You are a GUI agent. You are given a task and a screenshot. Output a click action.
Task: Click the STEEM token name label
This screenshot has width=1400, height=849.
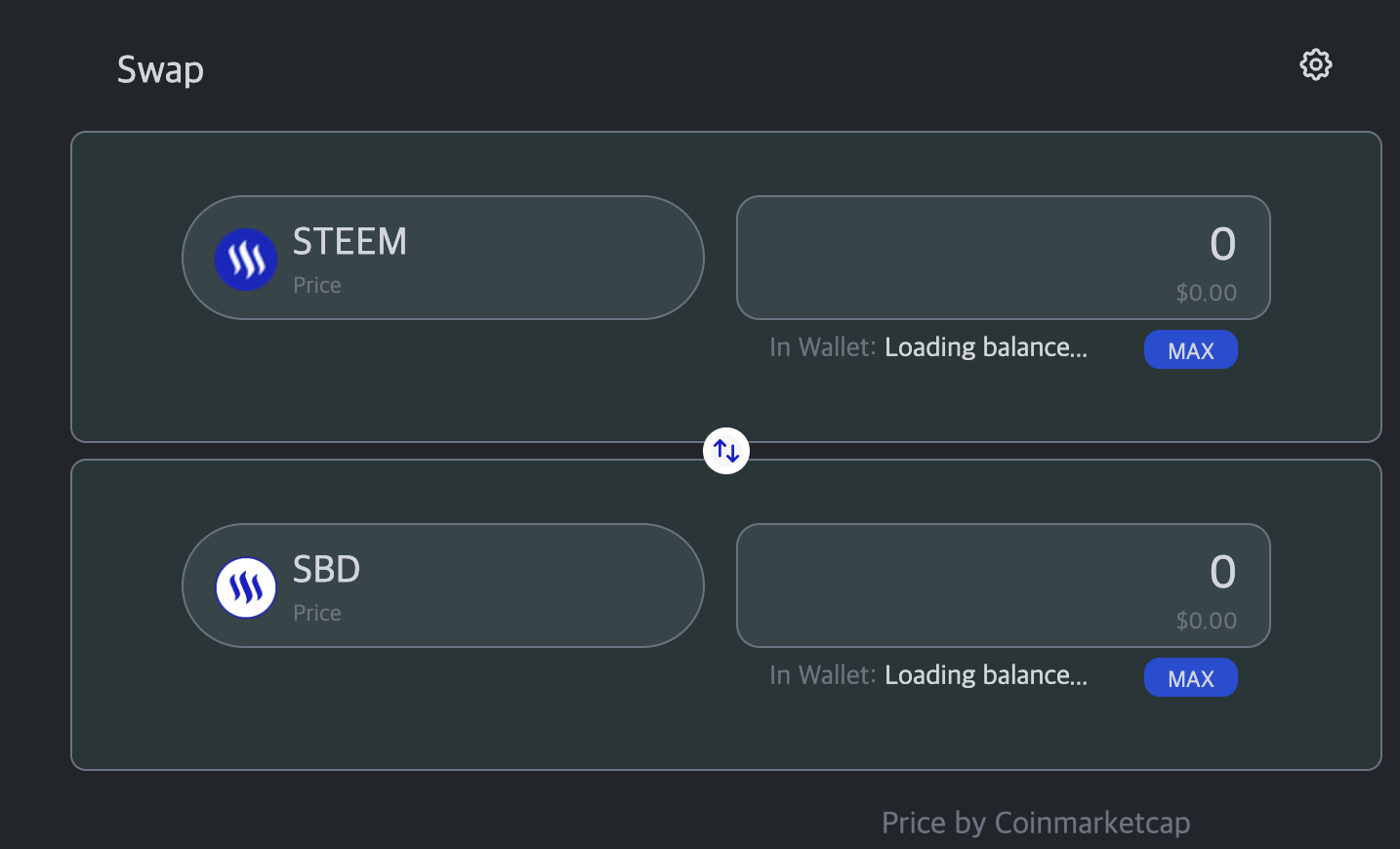pyautogui.click(x=350, y=242)
